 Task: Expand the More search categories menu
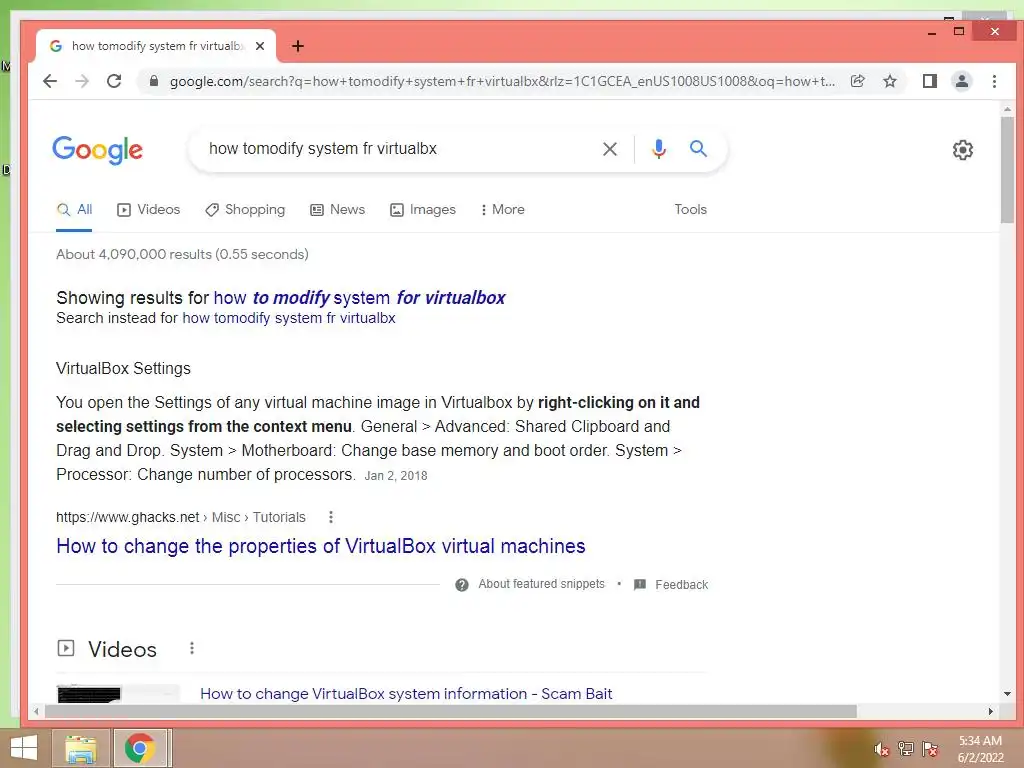(x=502, y=210)
